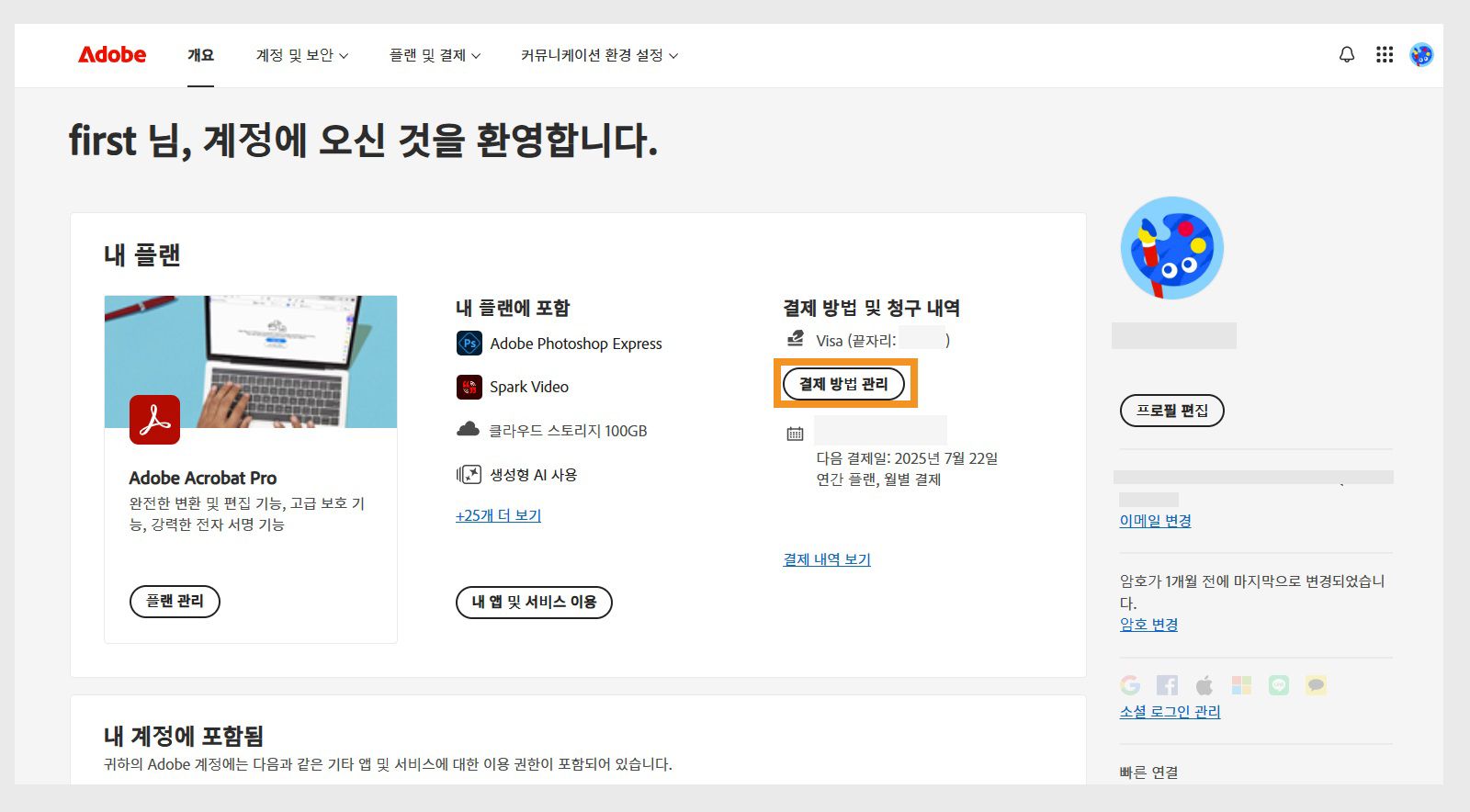Click the 프로필 편집 button
This screenshot has width=1470, height=812.
coord(1172,411)
